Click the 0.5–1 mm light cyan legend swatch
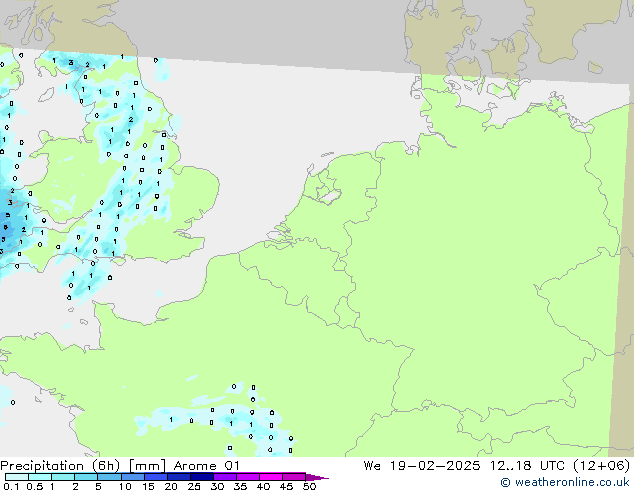Screen dimensions: 634x490 pyautogui.click(x=40, y=477)
